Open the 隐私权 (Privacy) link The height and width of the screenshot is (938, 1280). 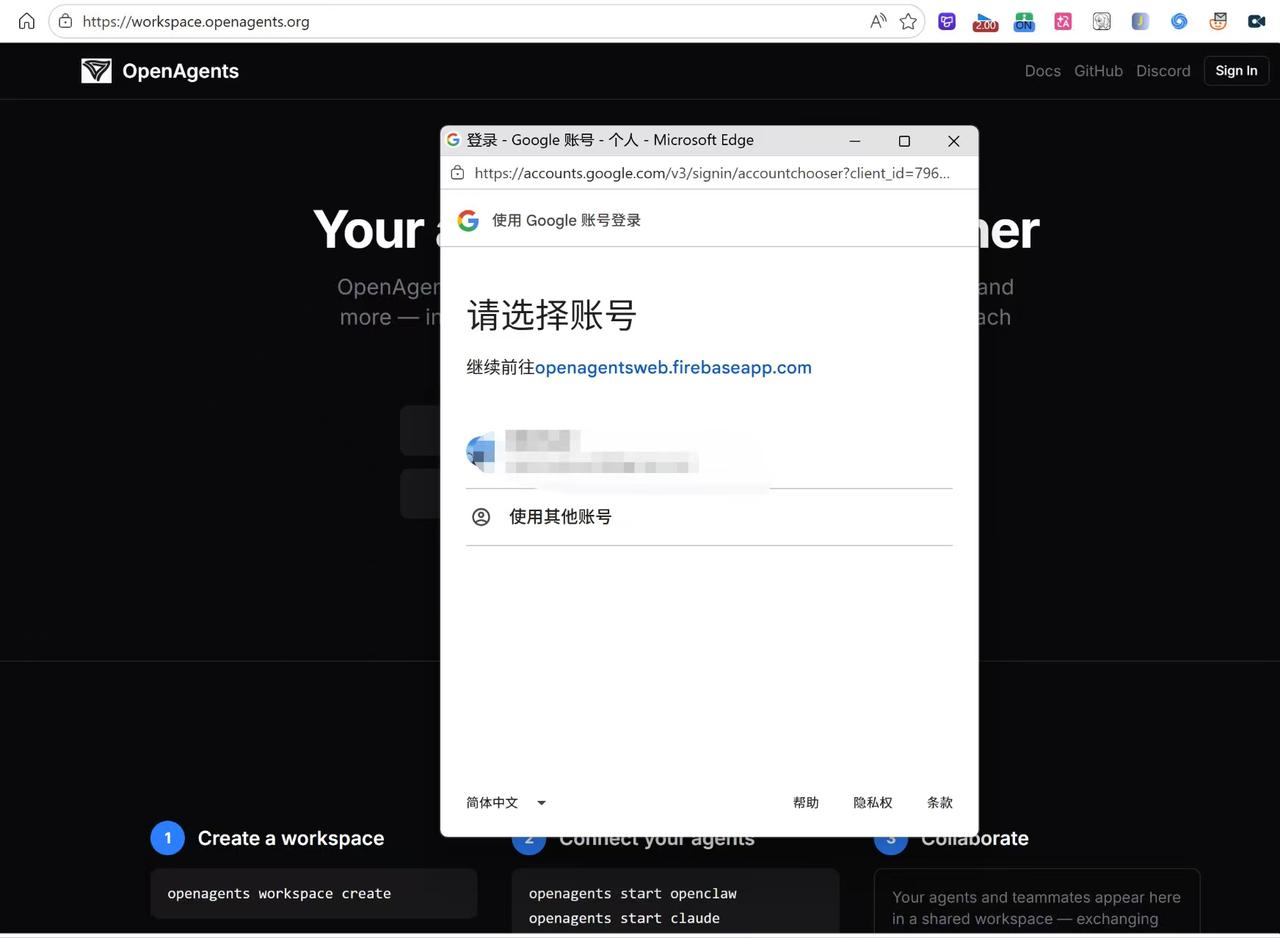coord(873,802)
